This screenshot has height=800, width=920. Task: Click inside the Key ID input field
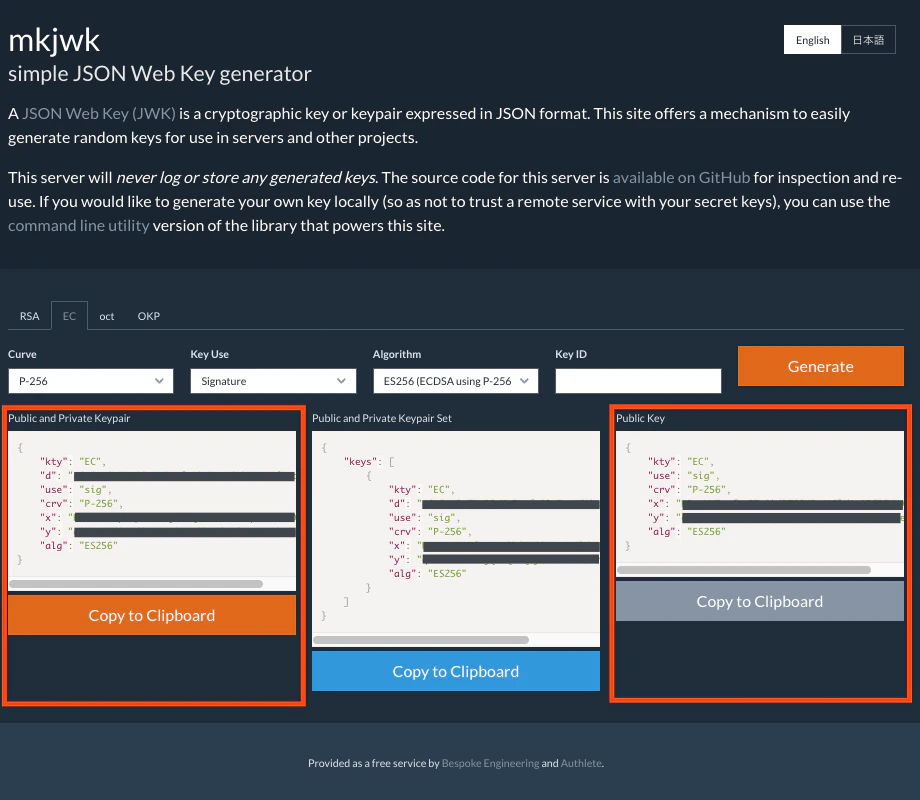[x=638, y=381]
